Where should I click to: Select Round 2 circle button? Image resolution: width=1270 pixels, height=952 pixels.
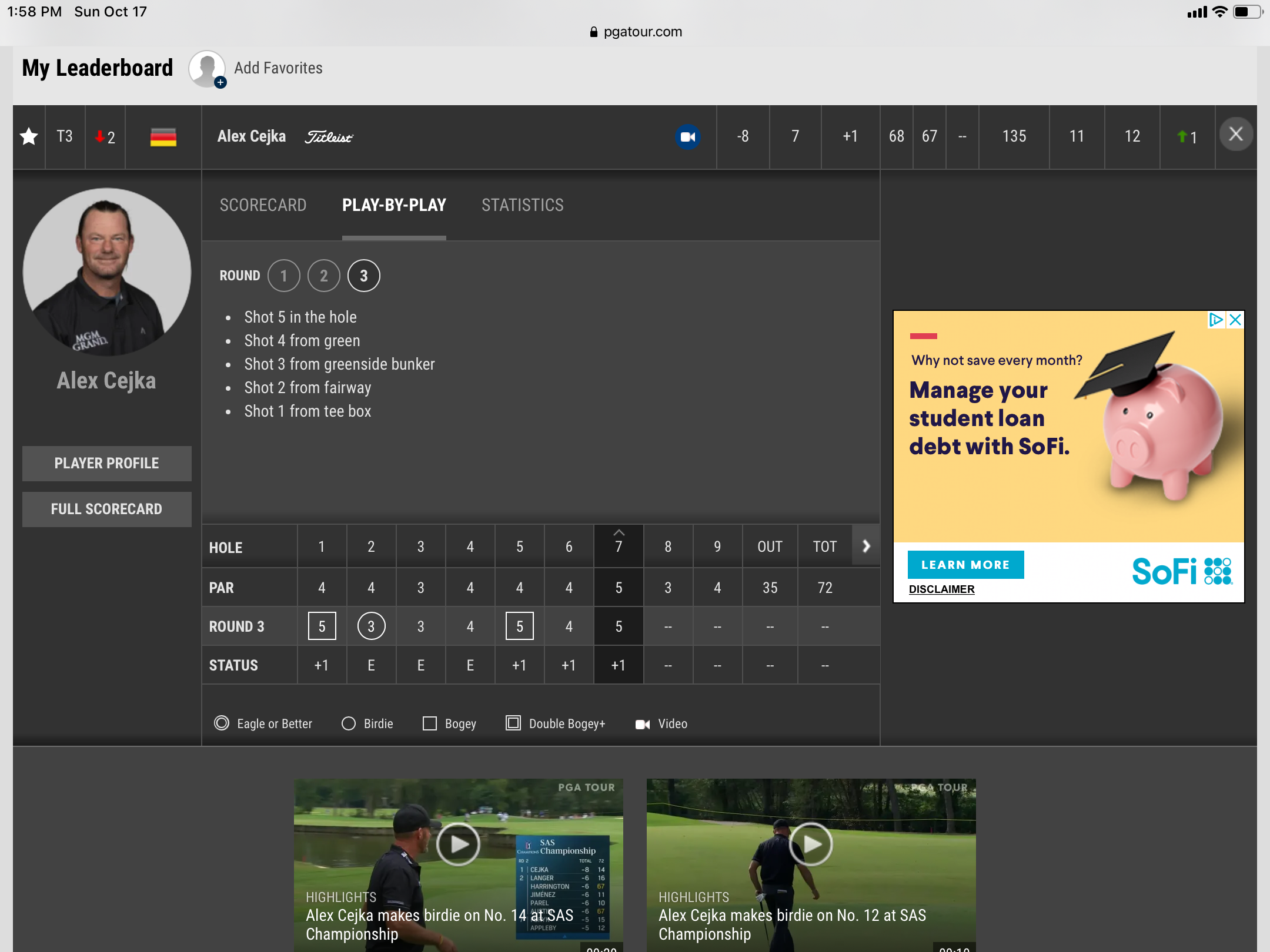click(x=324, y=276)
